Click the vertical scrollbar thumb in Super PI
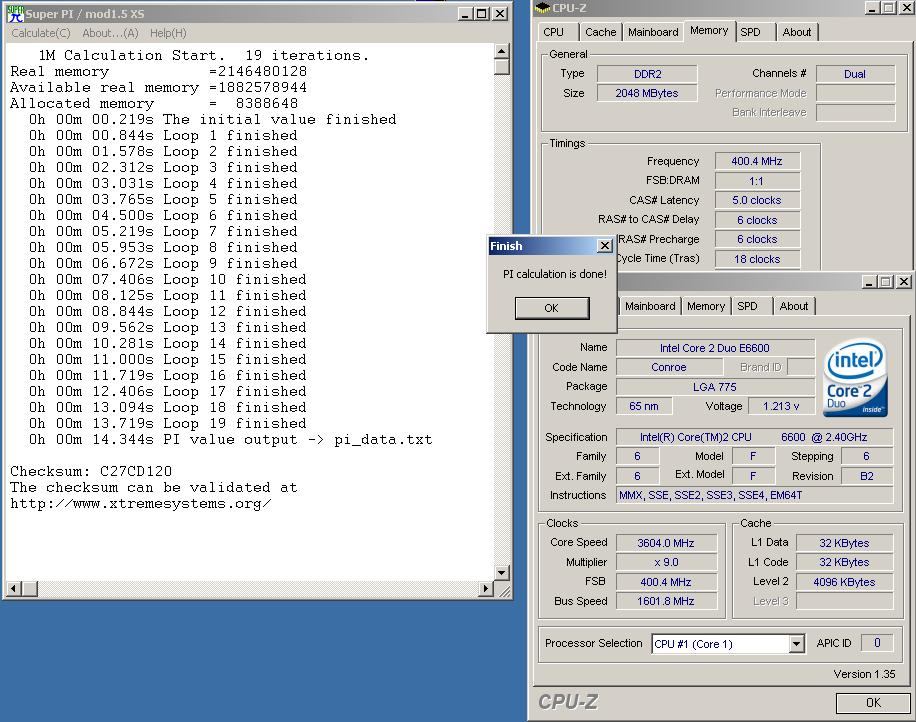Screen dimensions: 916x722 point(501,67)
